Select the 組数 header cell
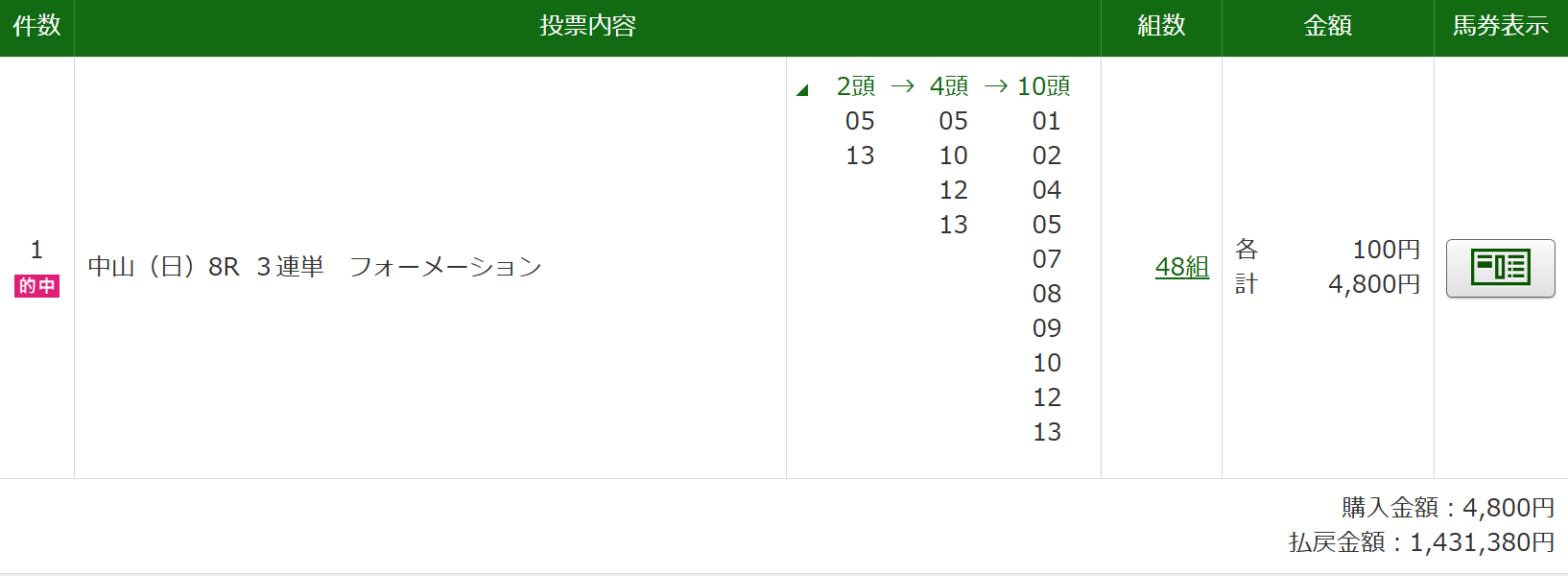This screenshot has height=576, width=1568. 1161,27
